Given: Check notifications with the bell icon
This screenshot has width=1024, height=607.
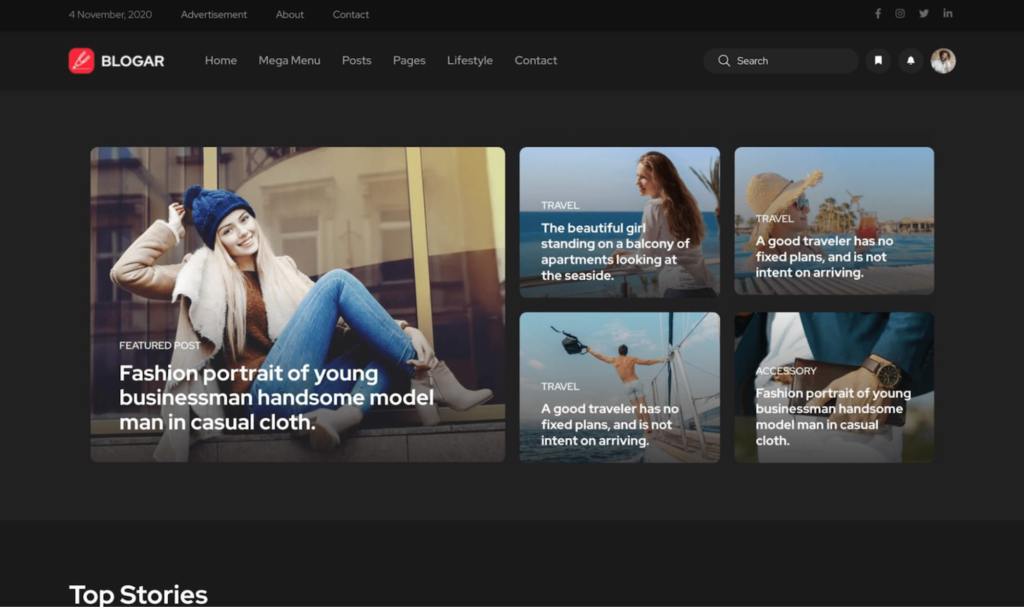Looking at the screenshot, I should [910, 61].
